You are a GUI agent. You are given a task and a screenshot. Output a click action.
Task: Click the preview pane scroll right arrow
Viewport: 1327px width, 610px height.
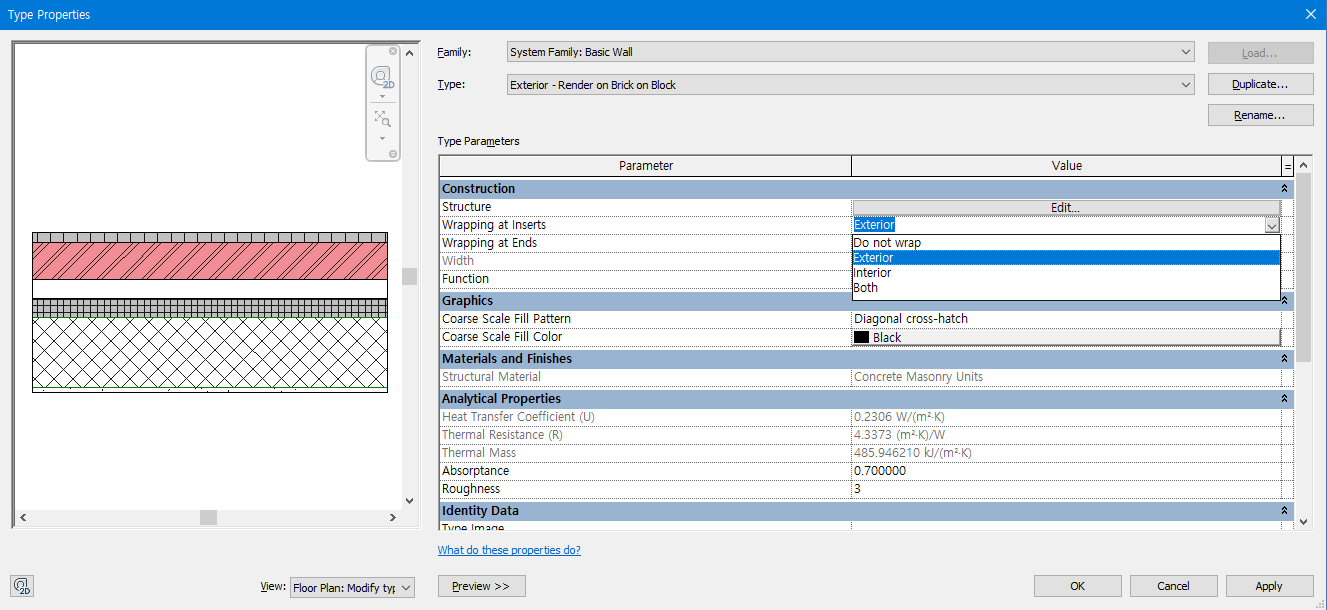tap(393, 517)
